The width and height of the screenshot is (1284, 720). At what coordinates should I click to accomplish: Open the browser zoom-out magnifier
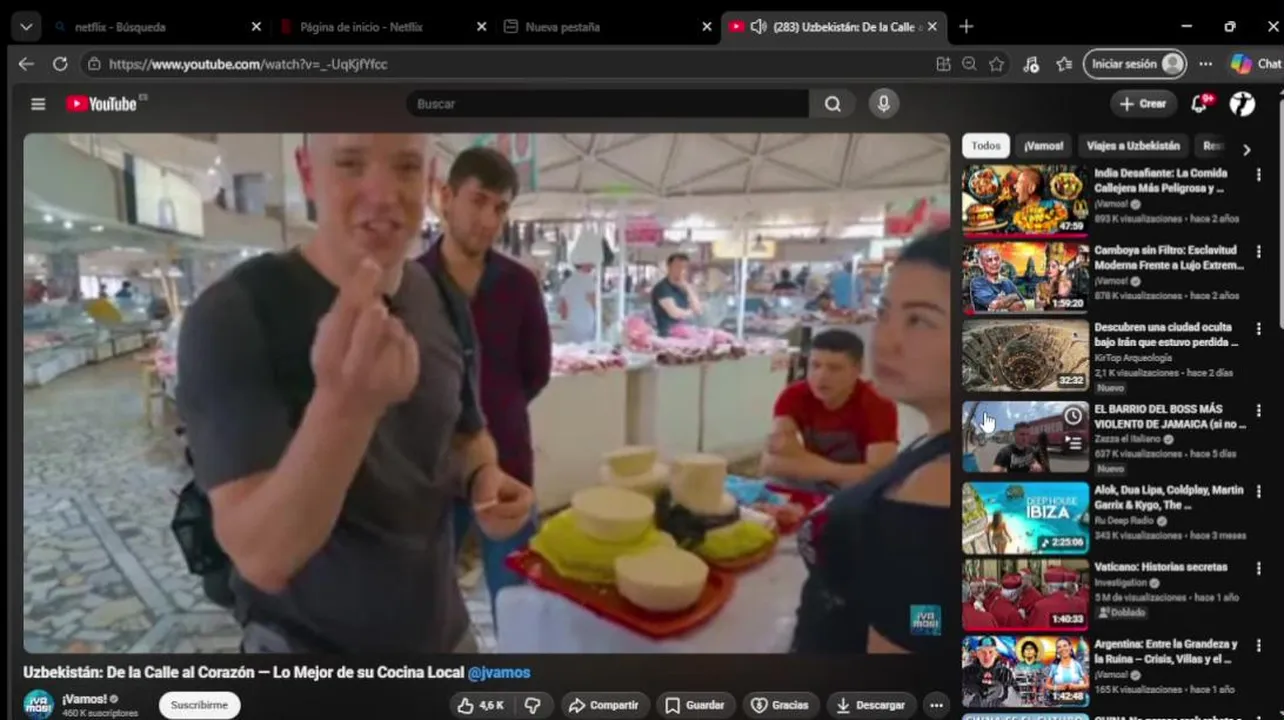coord(969,64)
